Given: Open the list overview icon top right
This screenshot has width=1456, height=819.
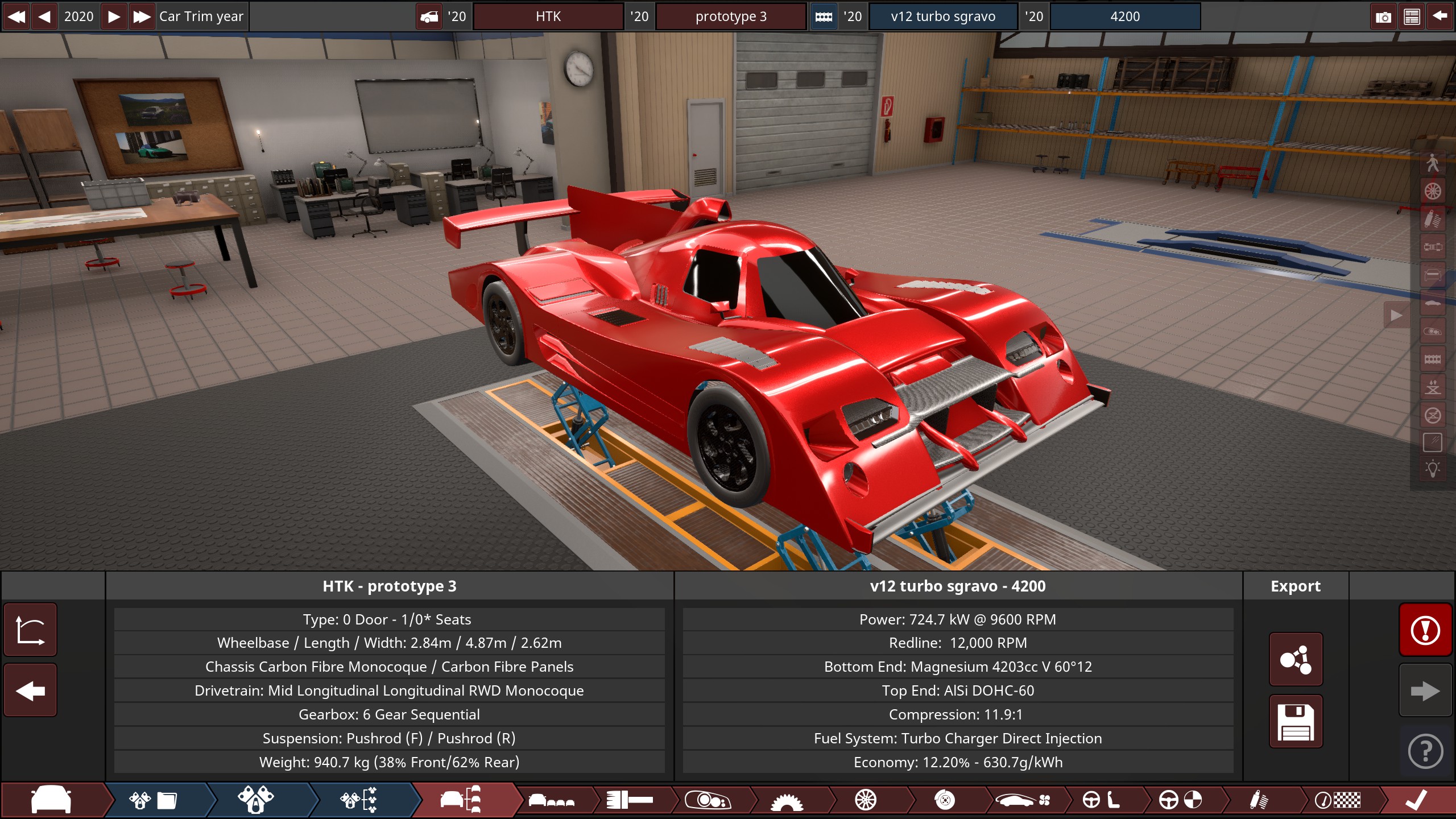Looking at the screenshot, I should [x=1412, y=16].
